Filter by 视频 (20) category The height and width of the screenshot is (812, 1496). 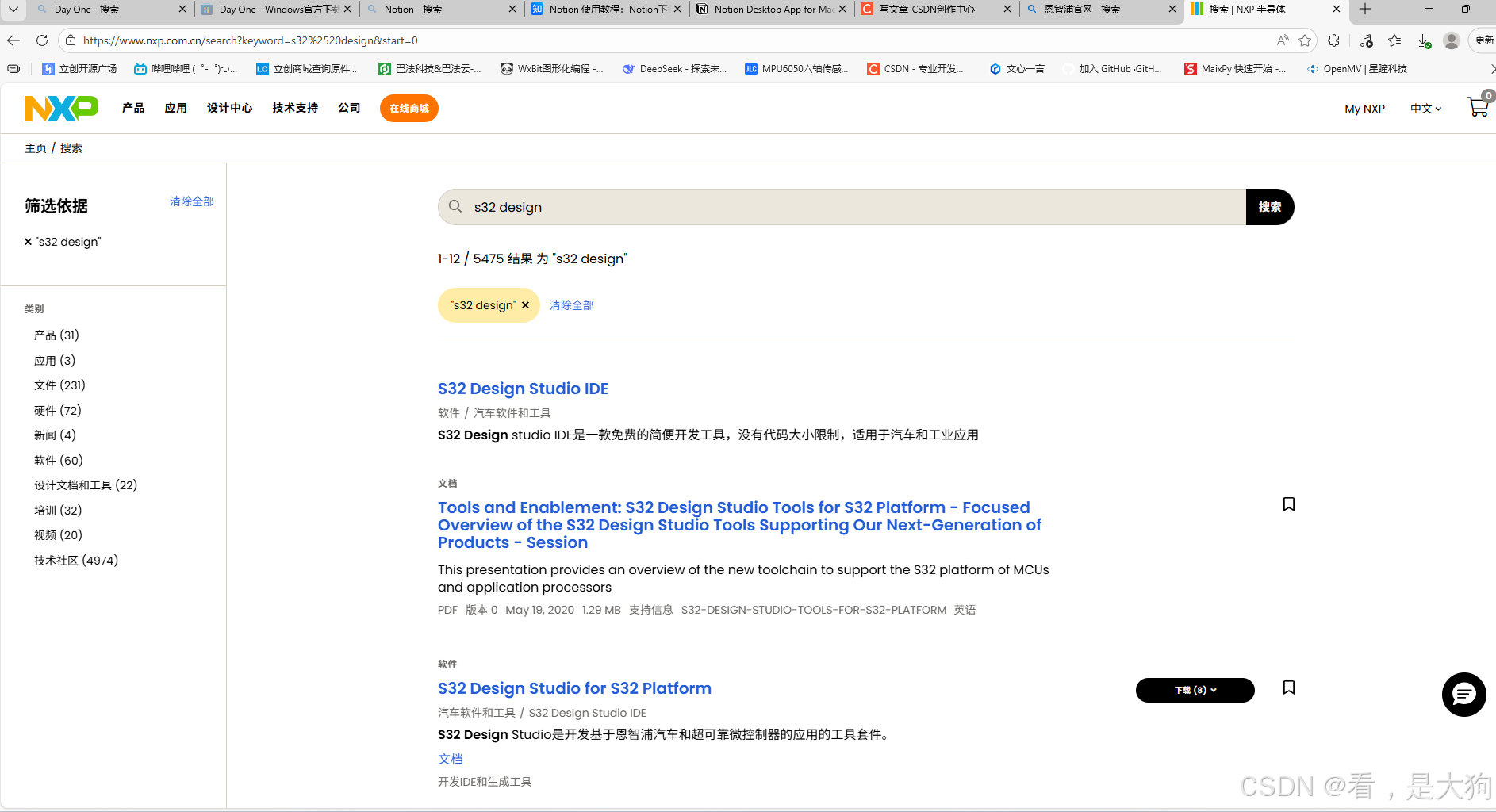(58, 535)
